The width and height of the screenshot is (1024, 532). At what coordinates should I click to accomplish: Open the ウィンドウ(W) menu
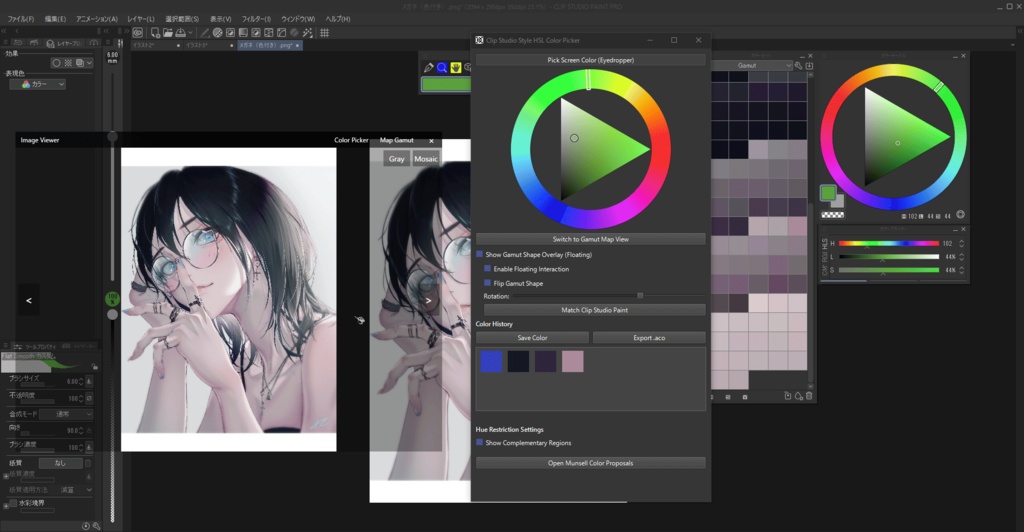click(x=298, y=19)
